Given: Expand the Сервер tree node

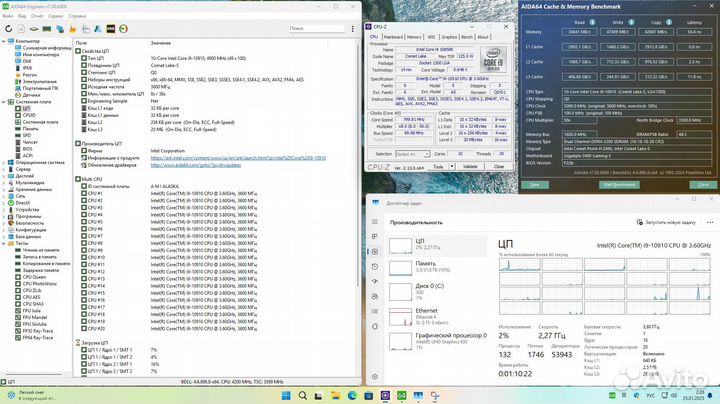Looking at the screenshot, I should 4,169.
